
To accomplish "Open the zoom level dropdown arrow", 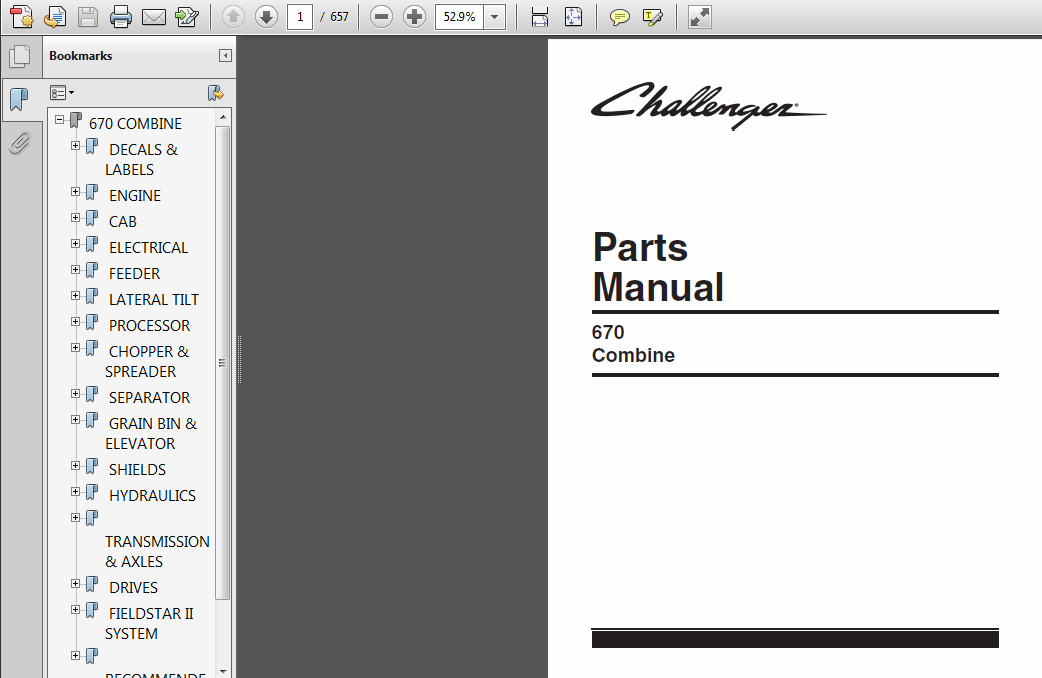I will point(494,17).
